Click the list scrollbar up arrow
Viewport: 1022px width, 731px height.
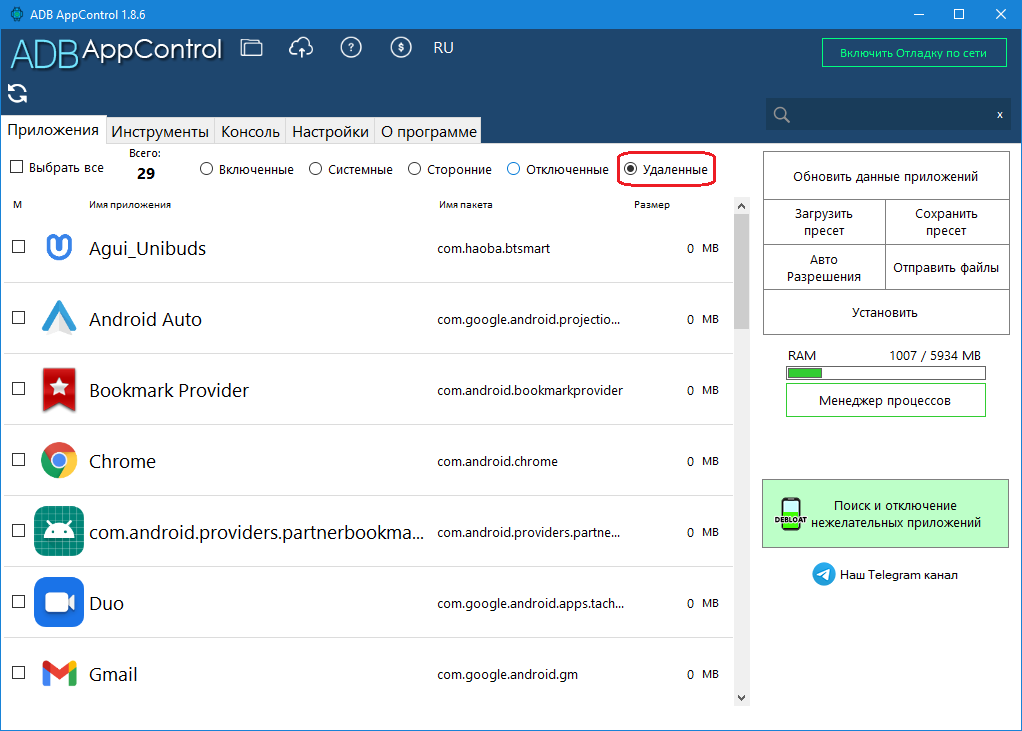tap(741, 206)
